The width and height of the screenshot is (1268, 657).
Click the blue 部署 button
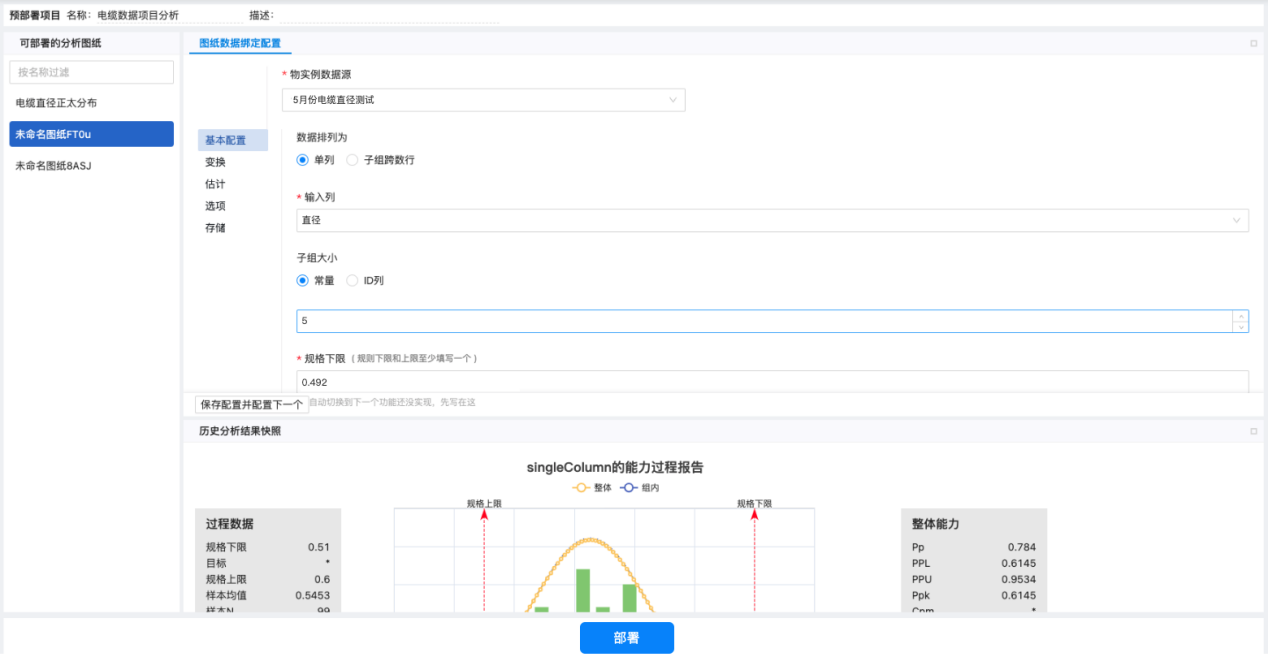pos(626,638)
